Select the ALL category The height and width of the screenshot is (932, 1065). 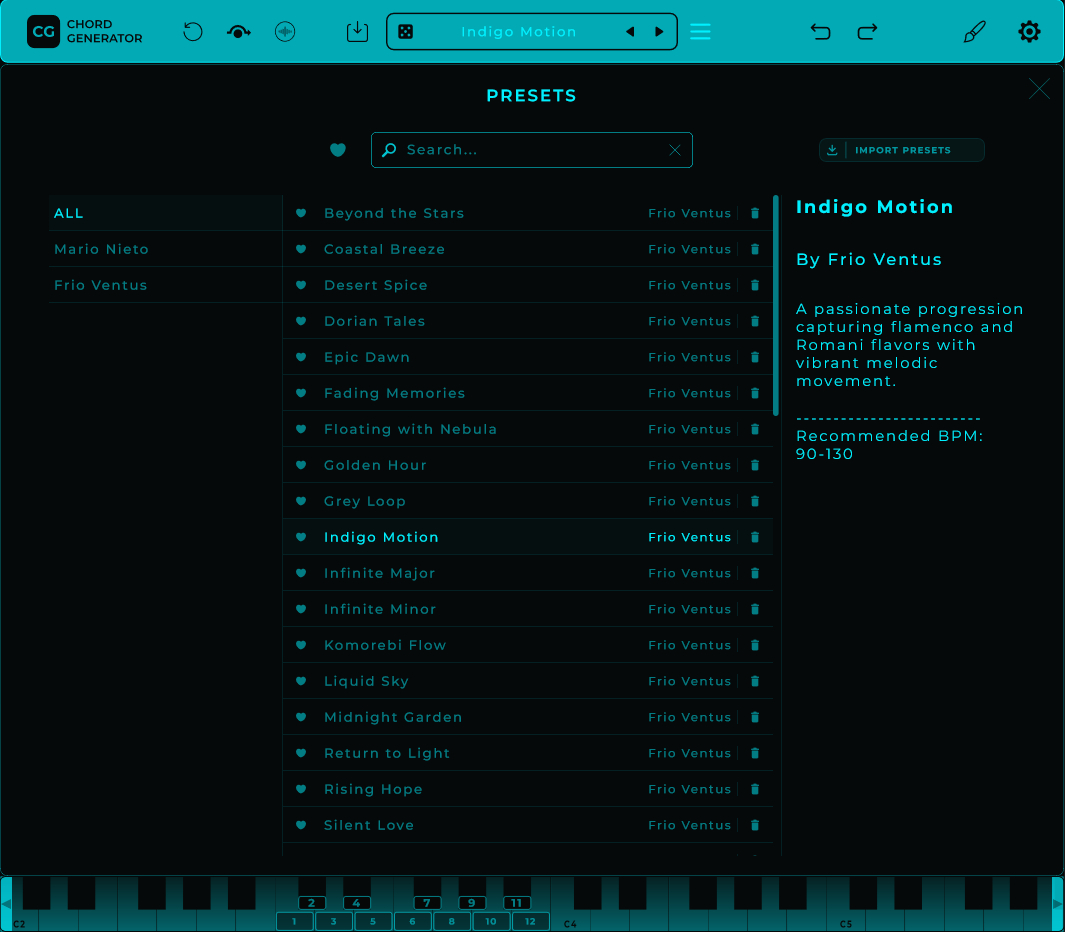pos(165,213)
